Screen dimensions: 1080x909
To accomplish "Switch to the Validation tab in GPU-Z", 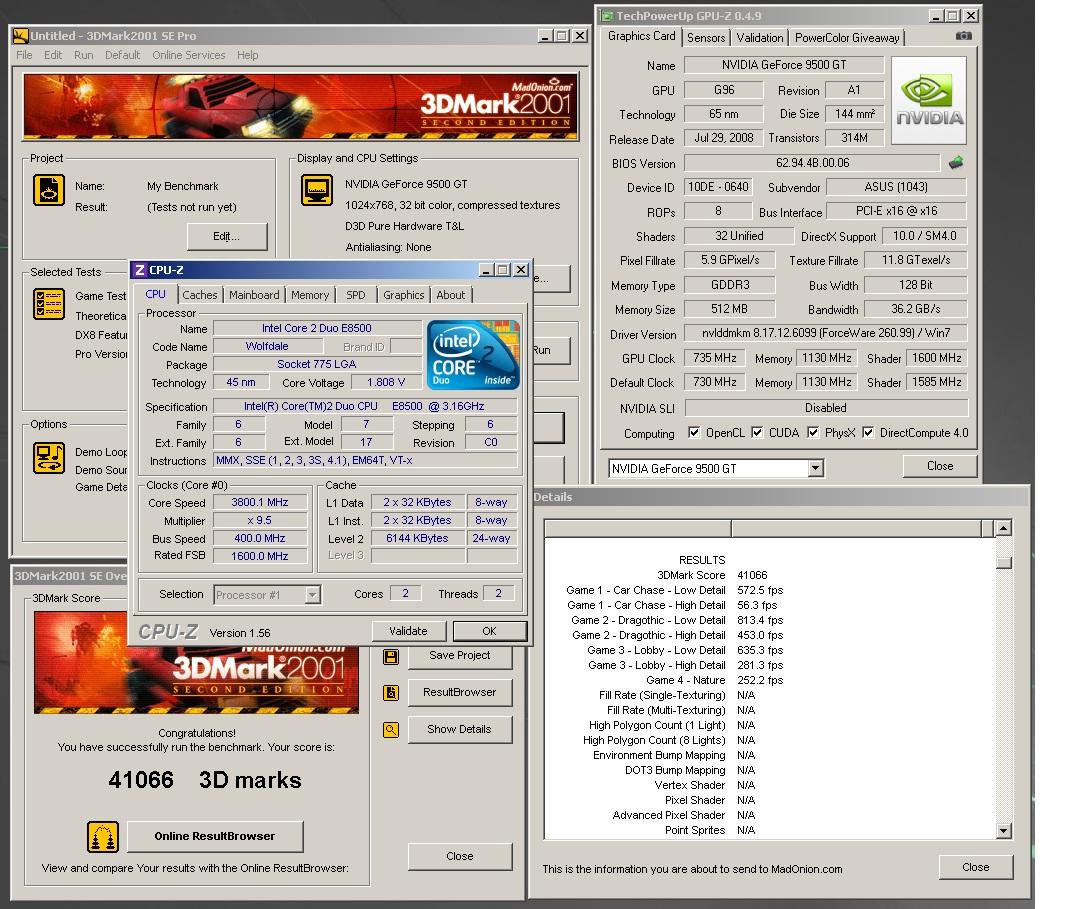I will click(760, 38).
